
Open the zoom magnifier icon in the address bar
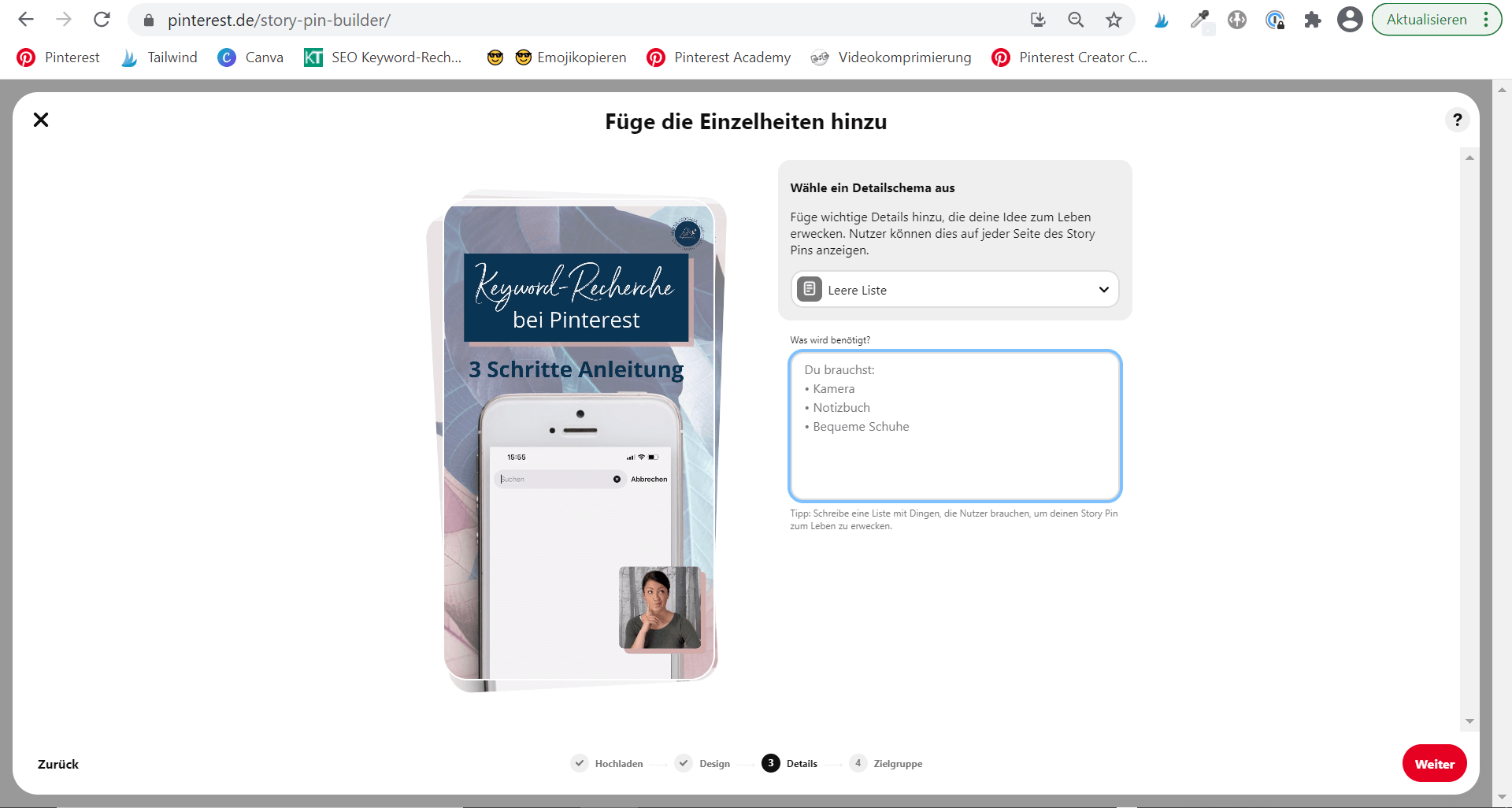click(x=1076, y=20)
